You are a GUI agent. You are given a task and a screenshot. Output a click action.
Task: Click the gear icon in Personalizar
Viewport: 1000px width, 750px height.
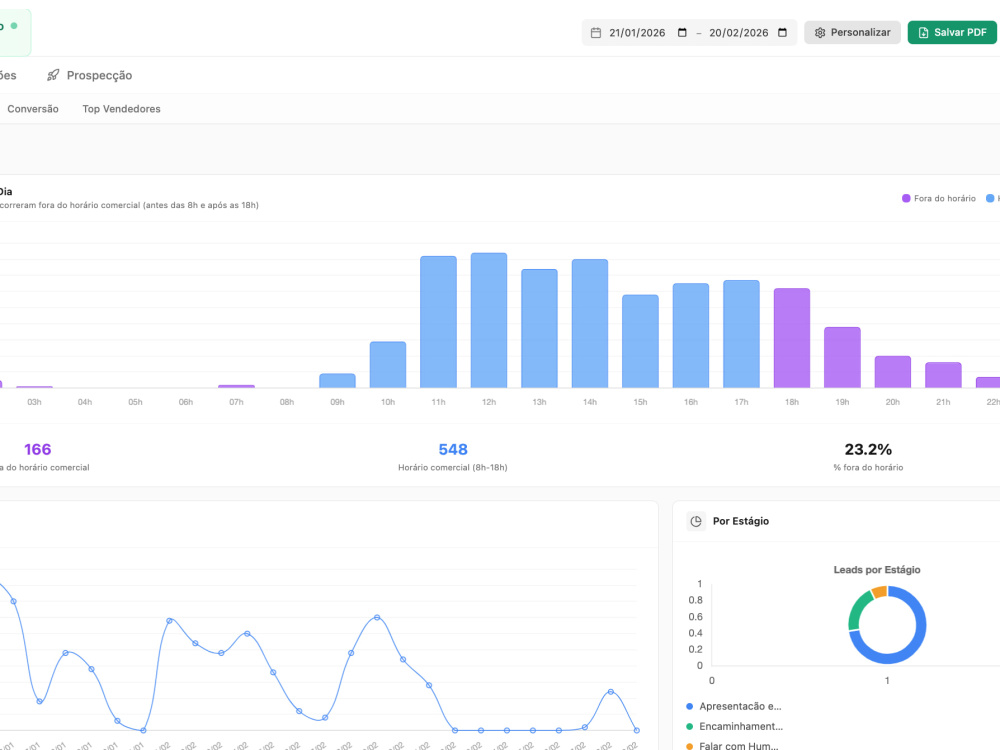tap(820, 33)
